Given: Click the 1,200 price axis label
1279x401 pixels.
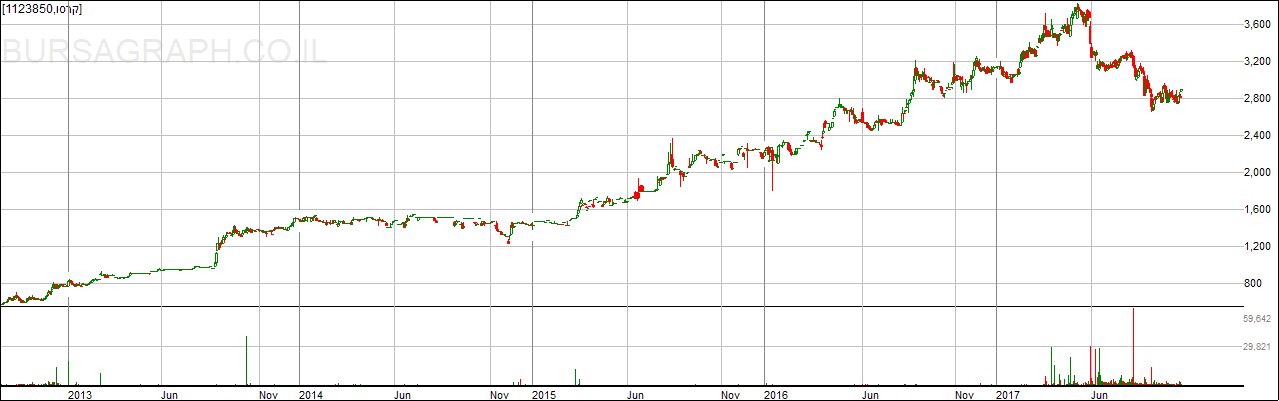Looking at the screenshot, I should [x=1256, y=246].
